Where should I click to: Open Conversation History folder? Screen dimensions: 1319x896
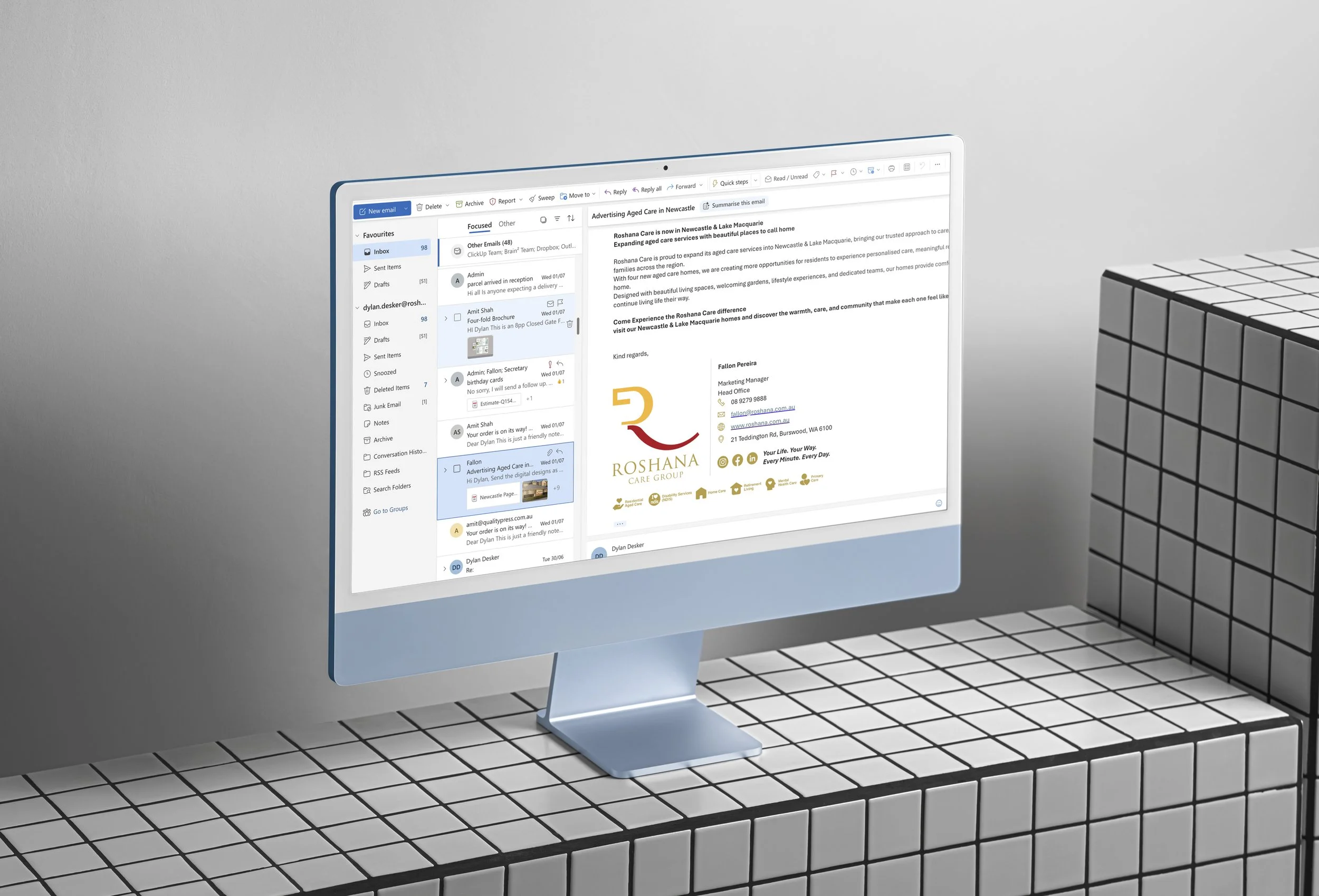pyautogui.click(x=395, y=455)
